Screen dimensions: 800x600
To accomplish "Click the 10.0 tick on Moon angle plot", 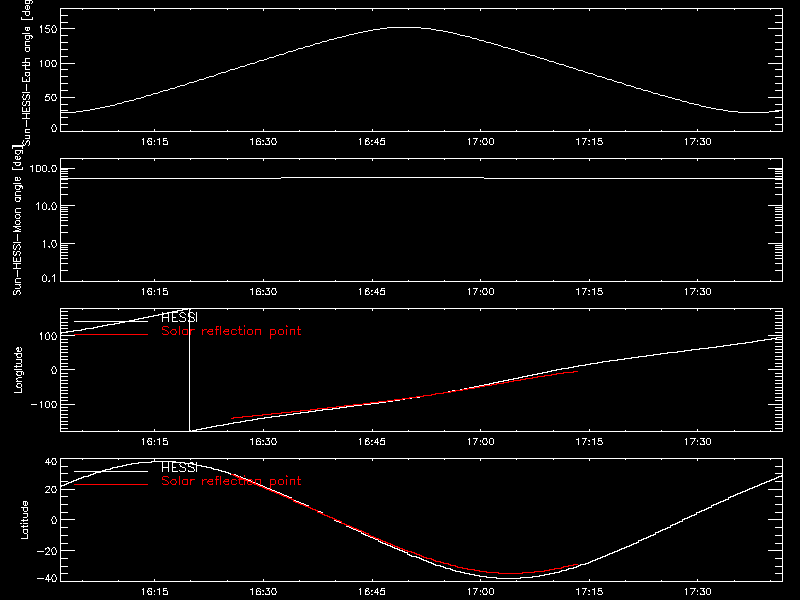I will [46, 206].
